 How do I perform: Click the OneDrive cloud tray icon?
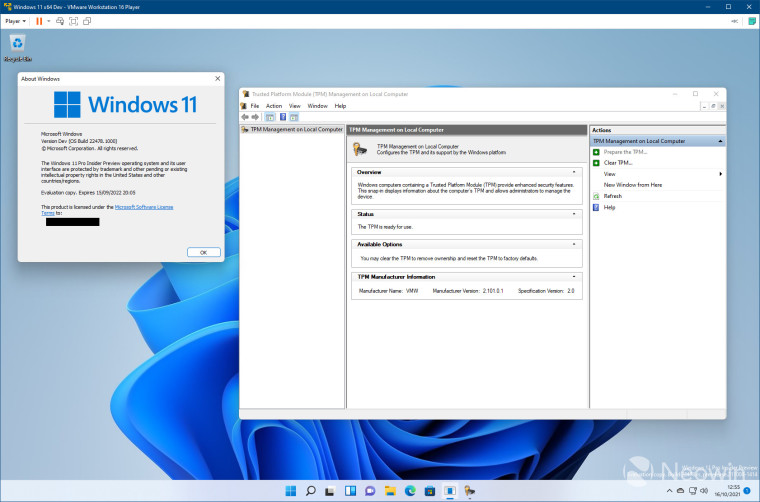681,491
